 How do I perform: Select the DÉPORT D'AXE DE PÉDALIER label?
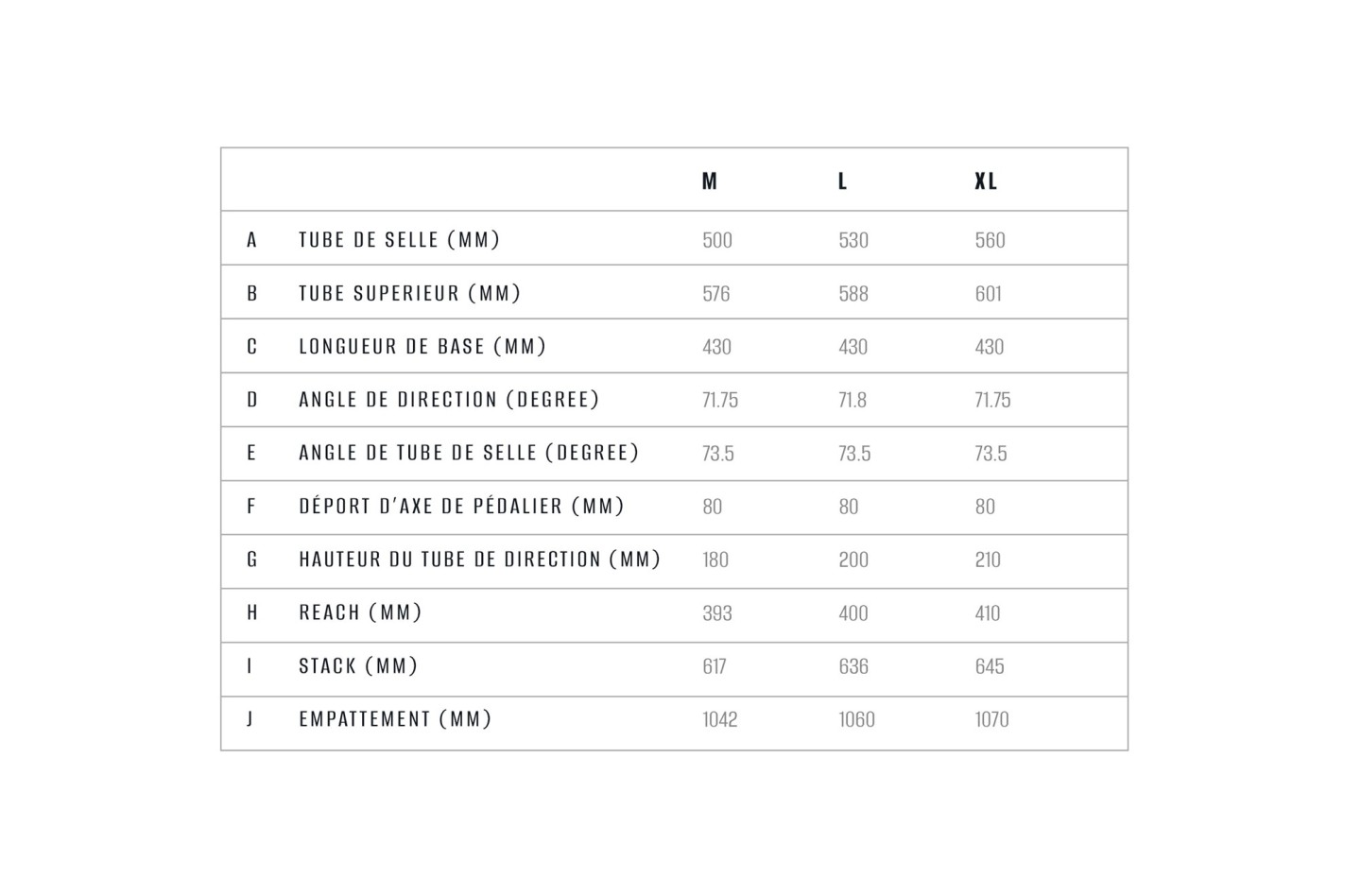(461, 507)
